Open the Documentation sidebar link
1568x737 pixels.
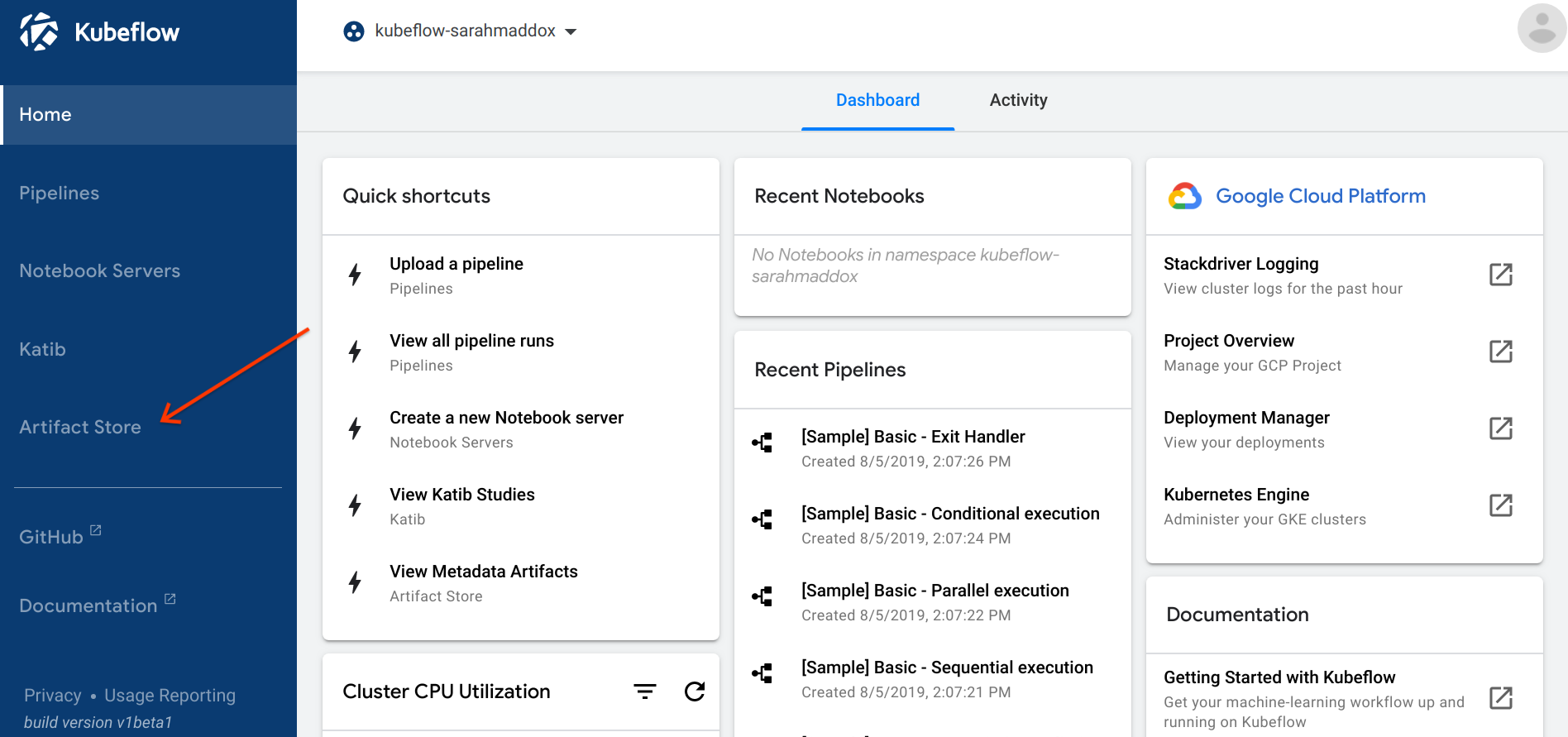click(x=88, y=605)
